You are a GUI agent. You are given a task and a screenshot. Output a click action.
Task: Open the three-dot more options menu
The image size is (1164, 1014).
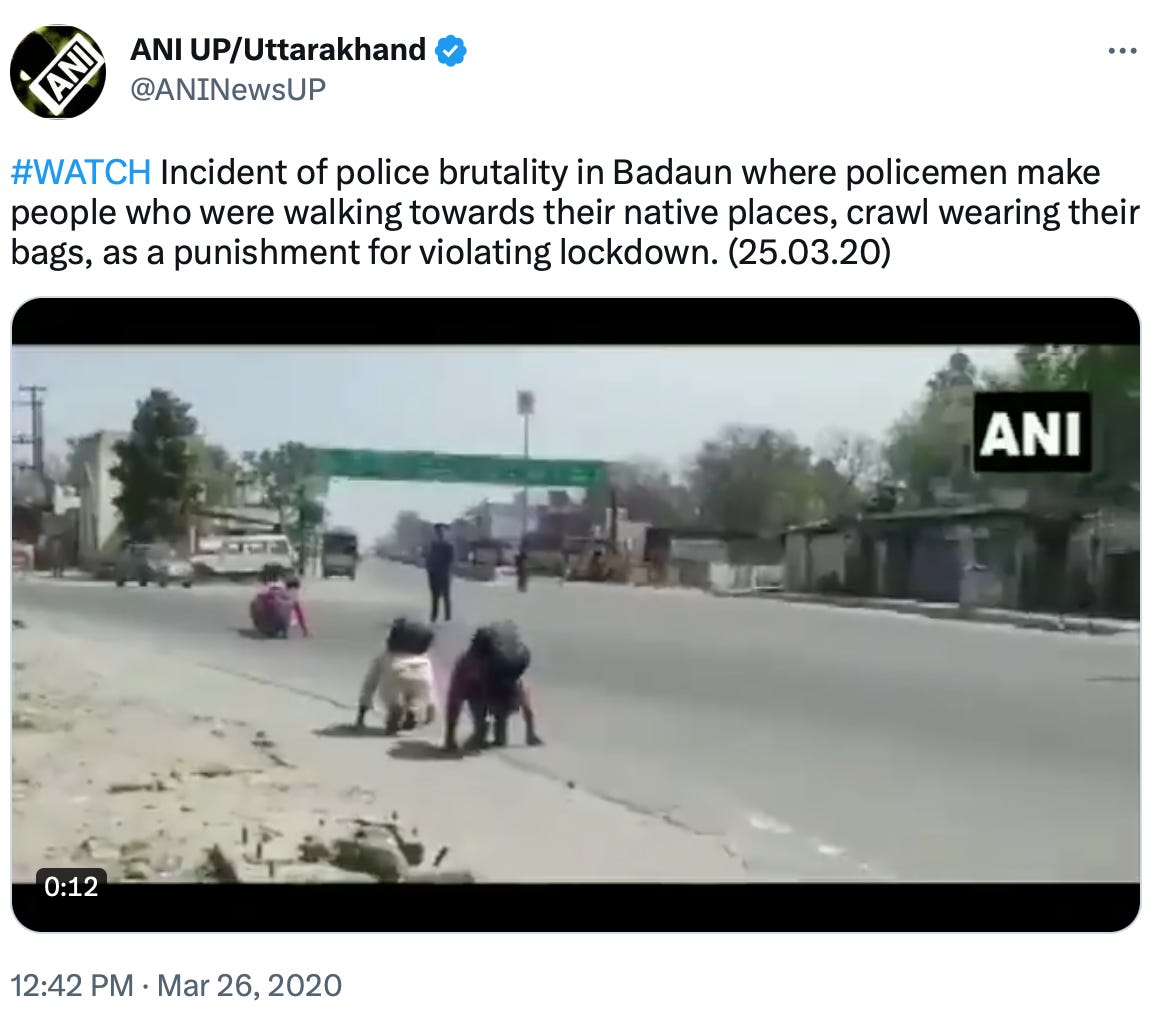point(1122,51)
